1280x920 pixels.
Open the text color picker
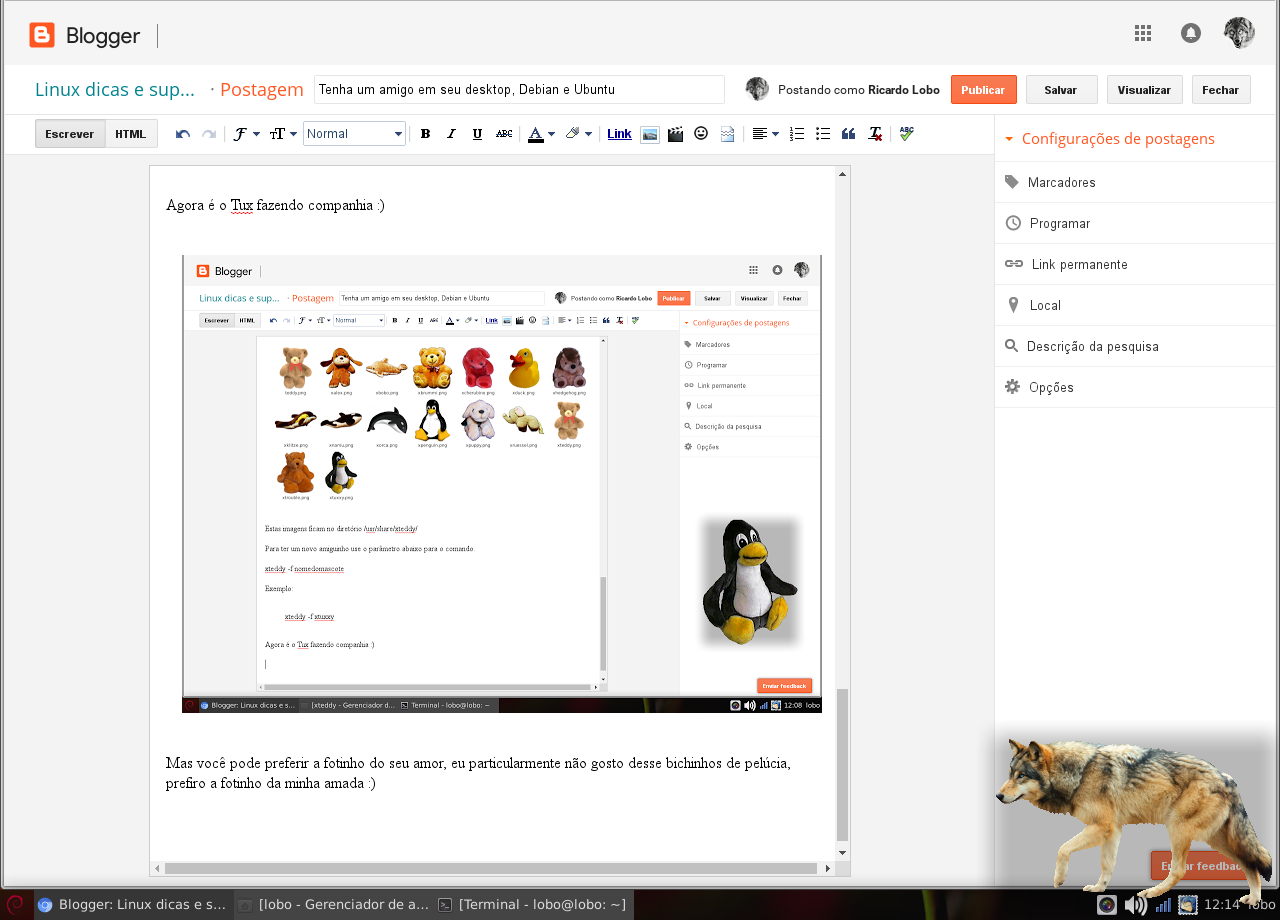[x=541, y=134]
